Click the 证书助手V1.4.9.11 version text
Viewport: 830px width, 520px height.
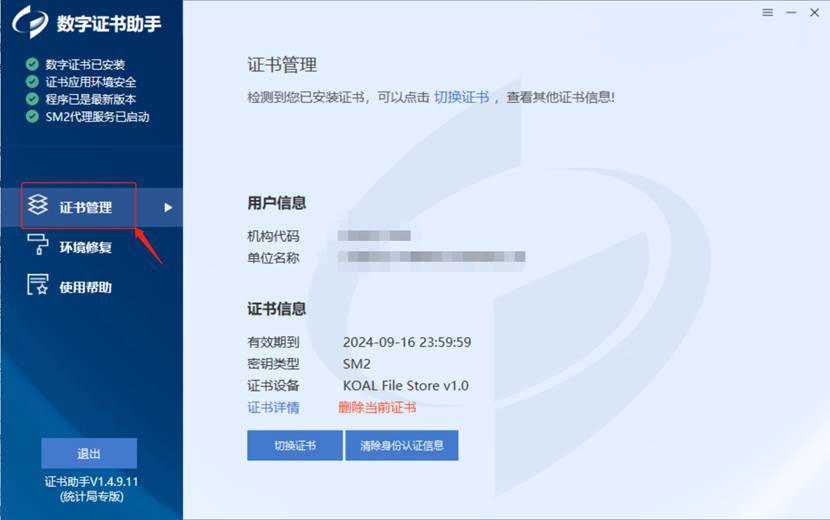pyautogui.click(x=91, y=482)
